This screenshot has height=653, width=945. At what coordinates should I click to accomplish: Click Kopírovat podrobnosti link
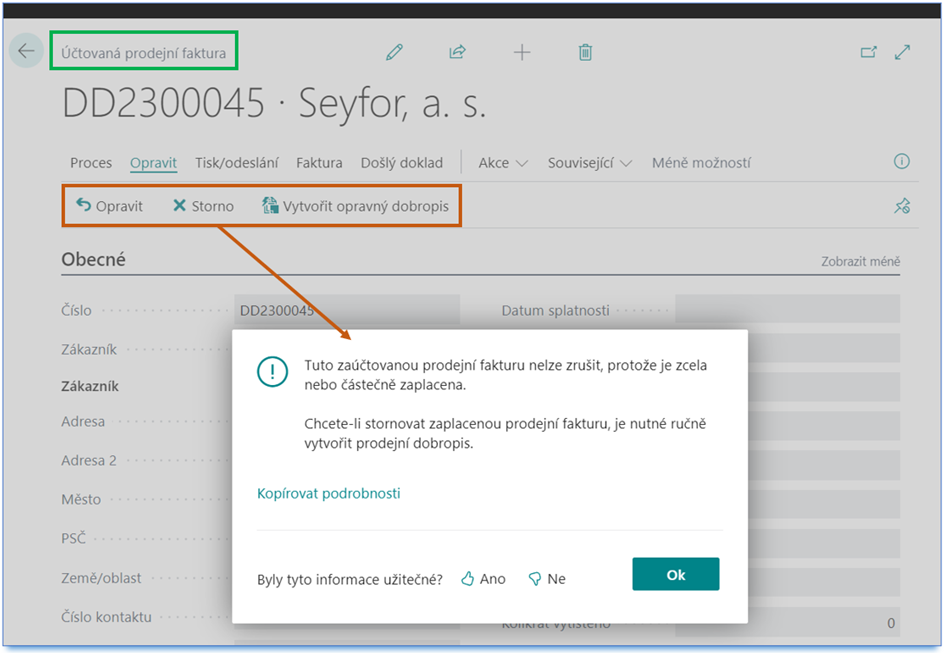click(328, 493)
